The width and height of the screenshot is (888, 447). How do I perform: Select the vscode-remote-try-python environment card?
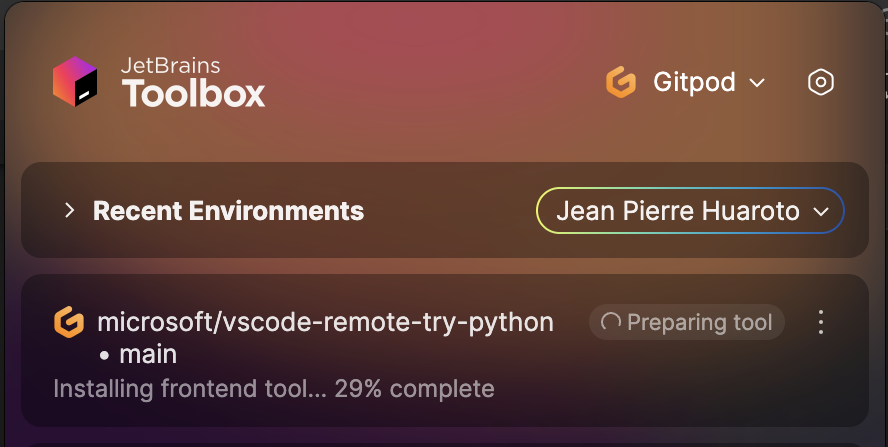click(445, 351)
